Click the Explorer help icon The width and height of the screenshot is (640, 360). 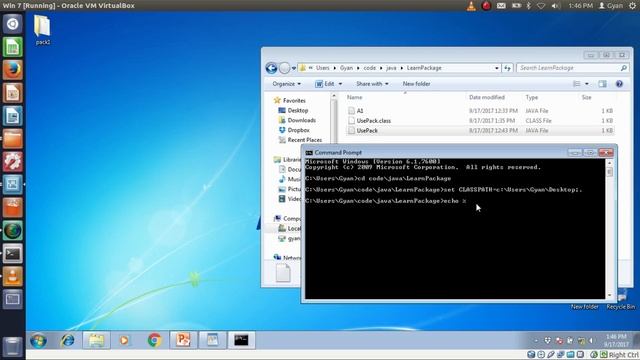coord(619,84)
